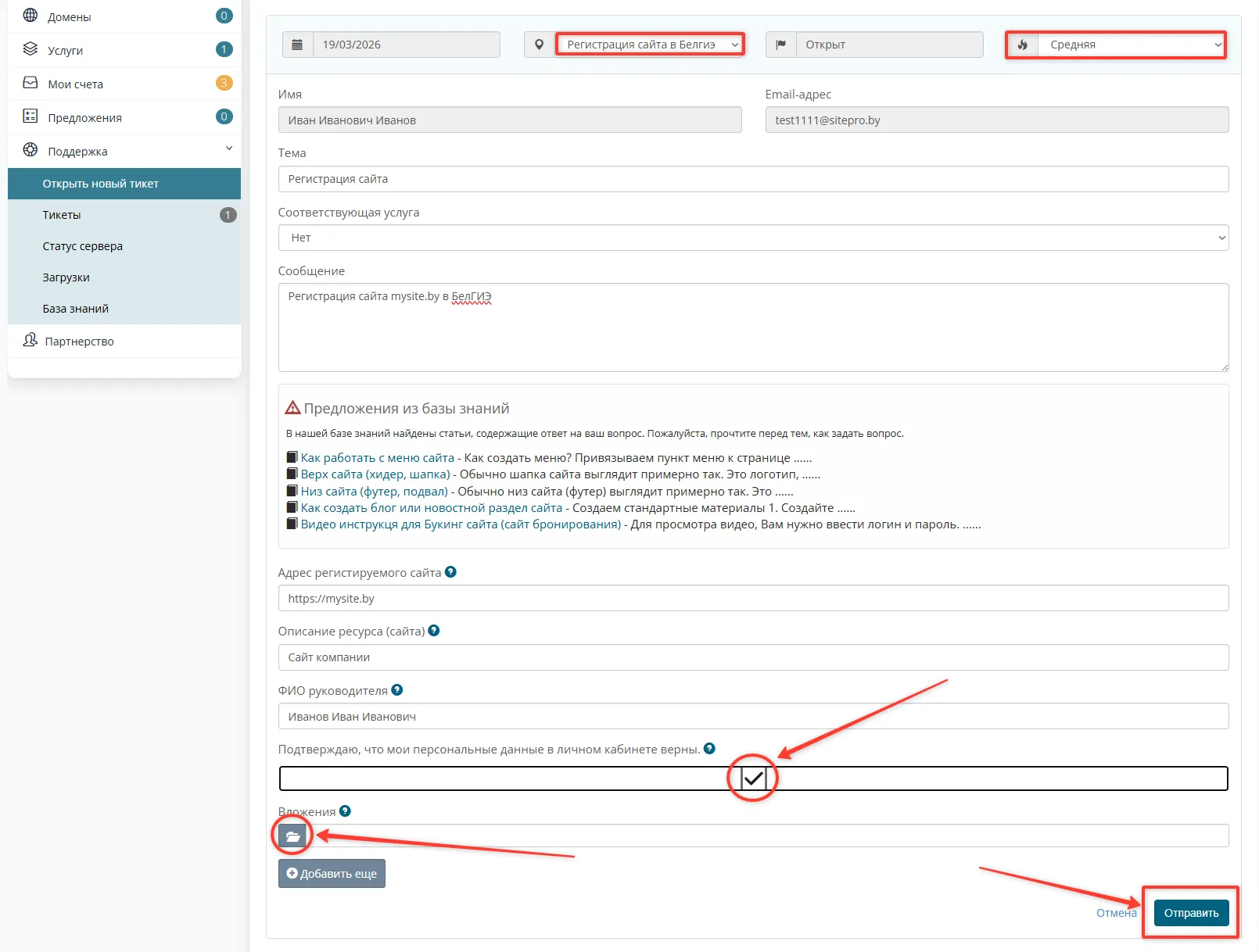Click the folder icon to attach file
This screenshot has width=1259, height=952.
point(292,836)
